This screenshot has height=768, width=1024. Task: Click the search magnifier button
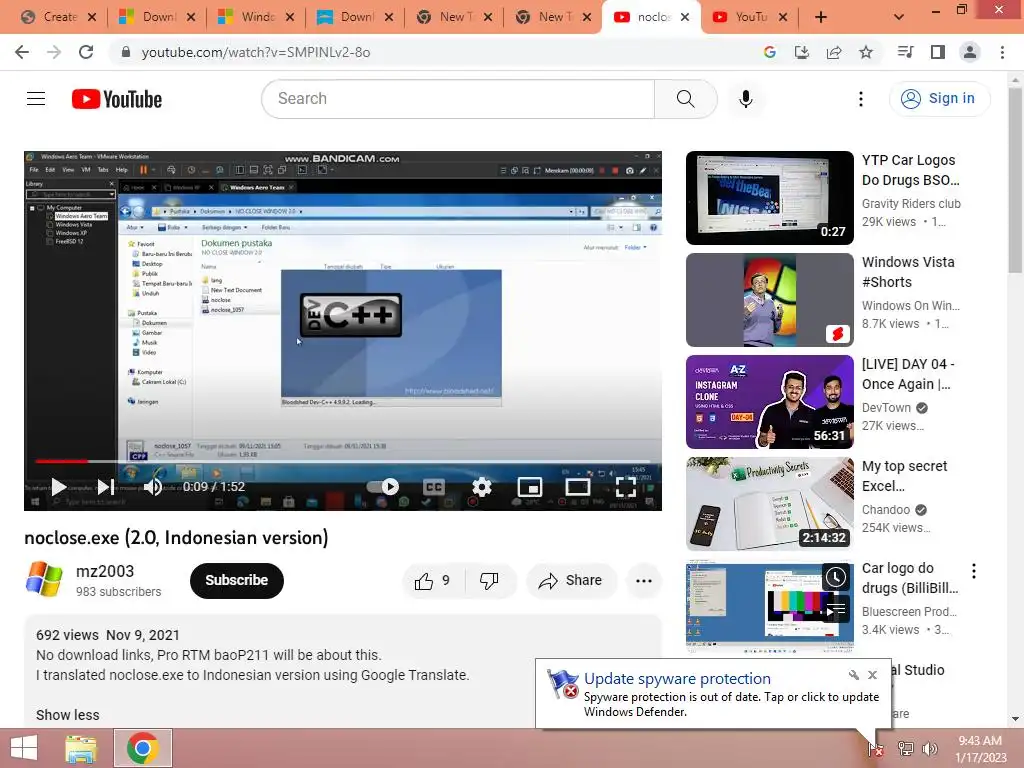(685, 99)
